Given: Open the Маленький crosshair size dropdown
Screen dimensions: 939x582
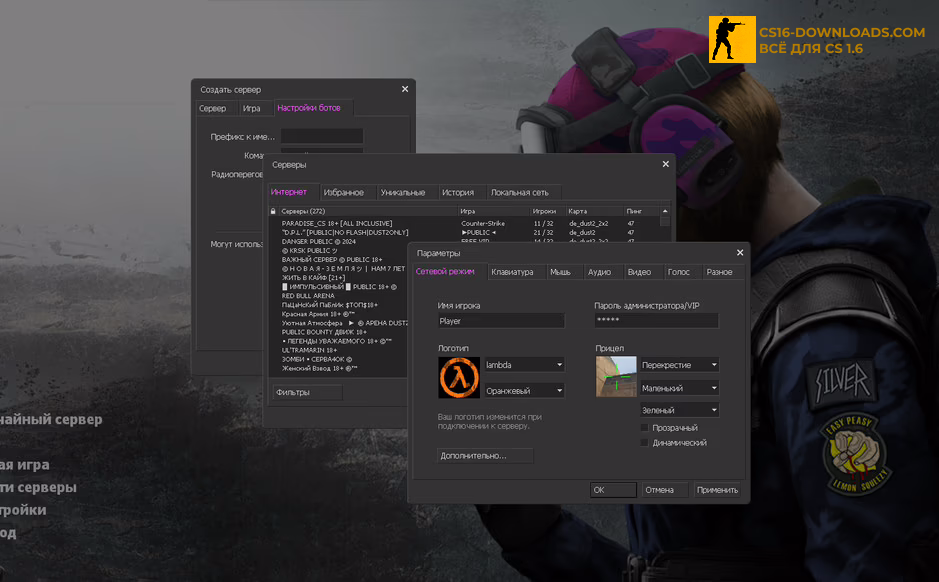Looking at the screenshot, I should (680, 388).
